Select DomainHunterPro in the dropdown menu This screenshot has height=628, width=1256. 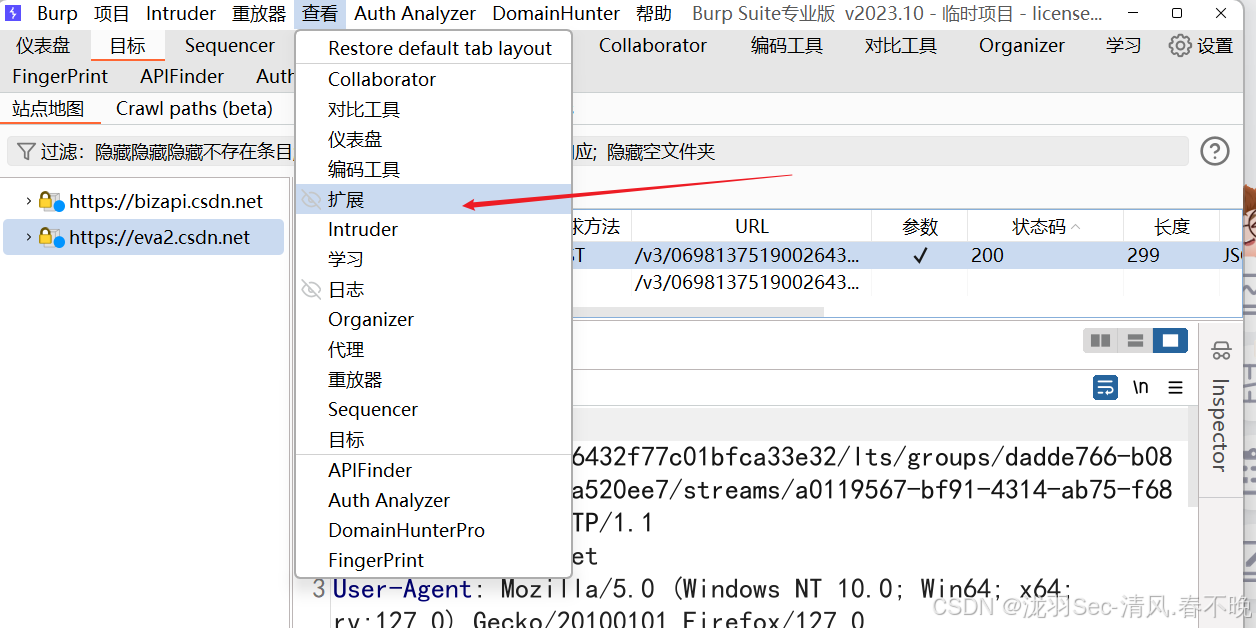coord(434,530)
